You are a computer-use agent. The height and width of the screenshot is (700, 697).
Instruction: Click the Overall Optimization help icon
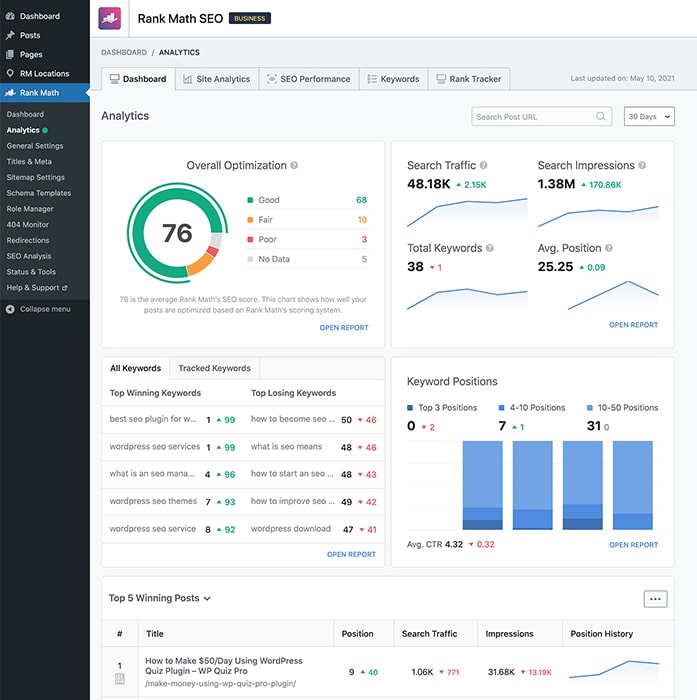(294, 166)
